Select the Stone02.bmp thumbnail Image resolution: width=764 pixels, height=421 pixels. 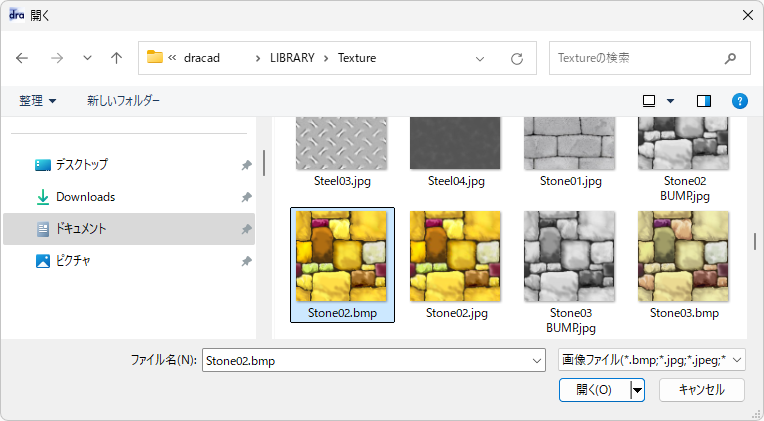342,256
